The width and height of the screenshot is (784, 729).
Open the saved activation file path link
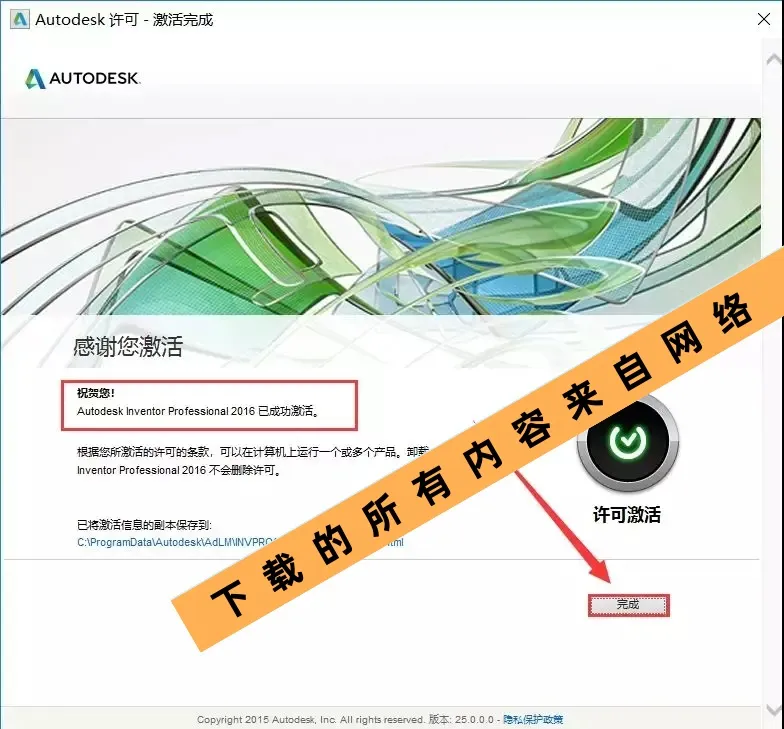240,542
